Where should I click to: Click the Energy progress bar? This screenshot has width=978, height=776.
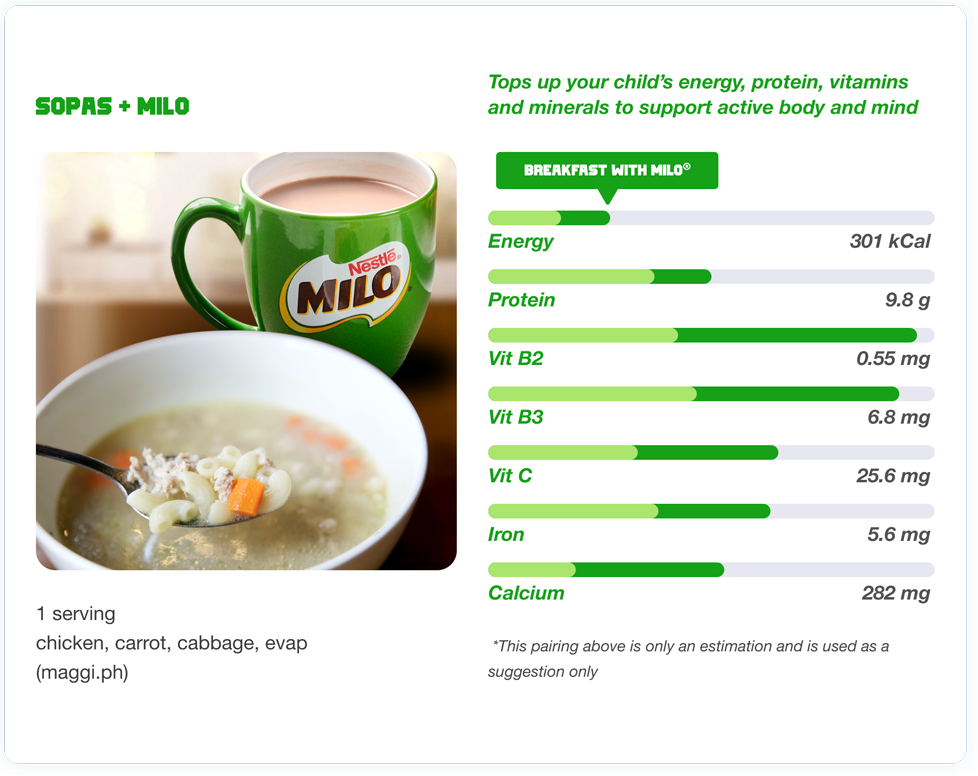[711, 218]
